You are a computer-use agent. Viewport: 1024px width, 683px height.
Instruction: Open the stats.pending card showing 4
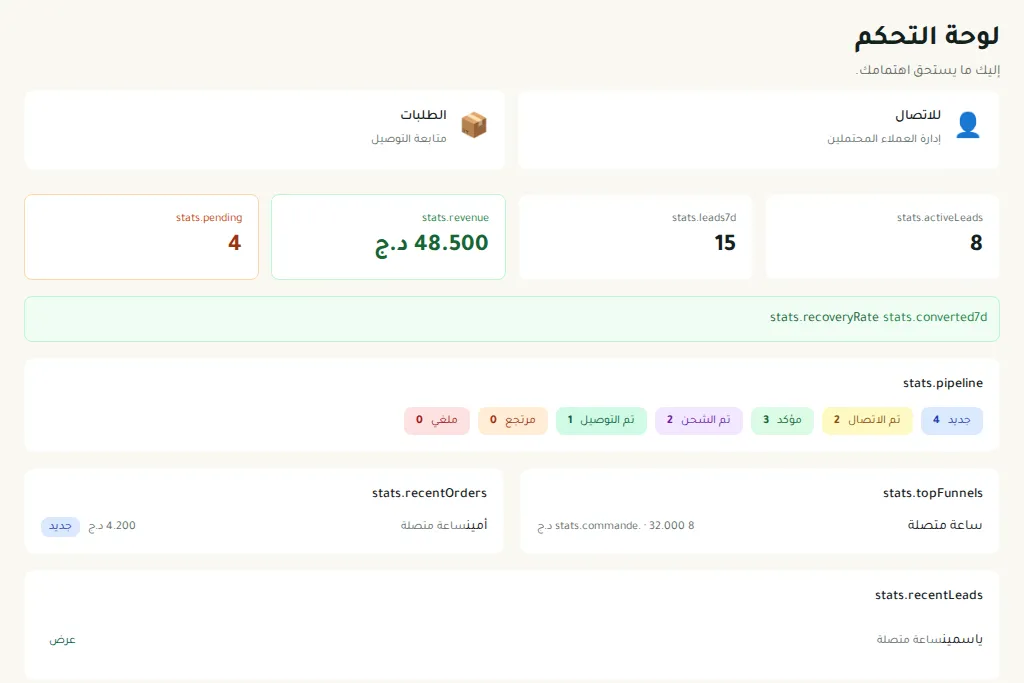[142, 237]
